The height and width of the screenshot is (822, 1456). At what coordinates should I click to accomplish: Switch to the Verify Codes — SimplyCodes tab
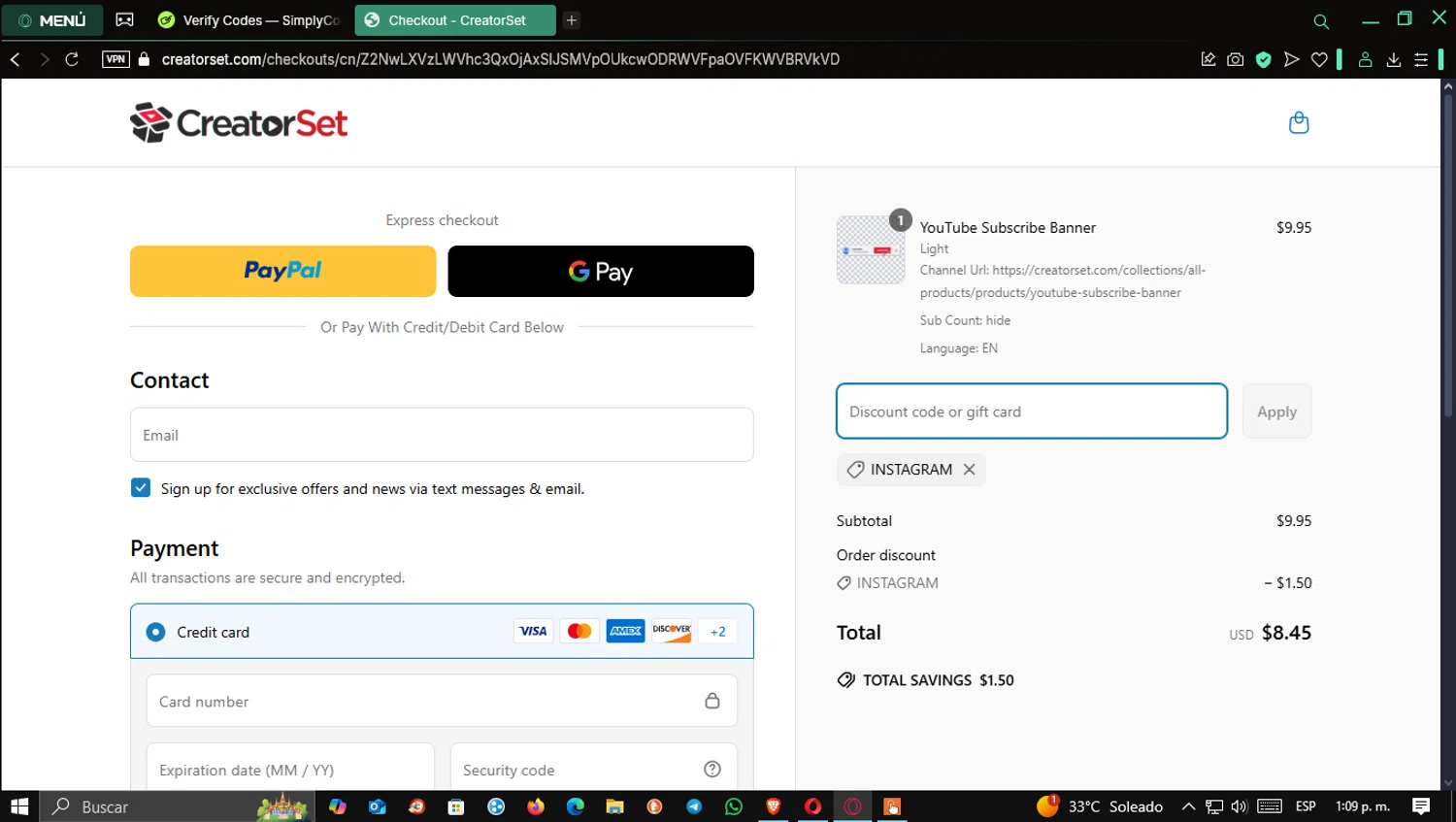click(249, 20)
